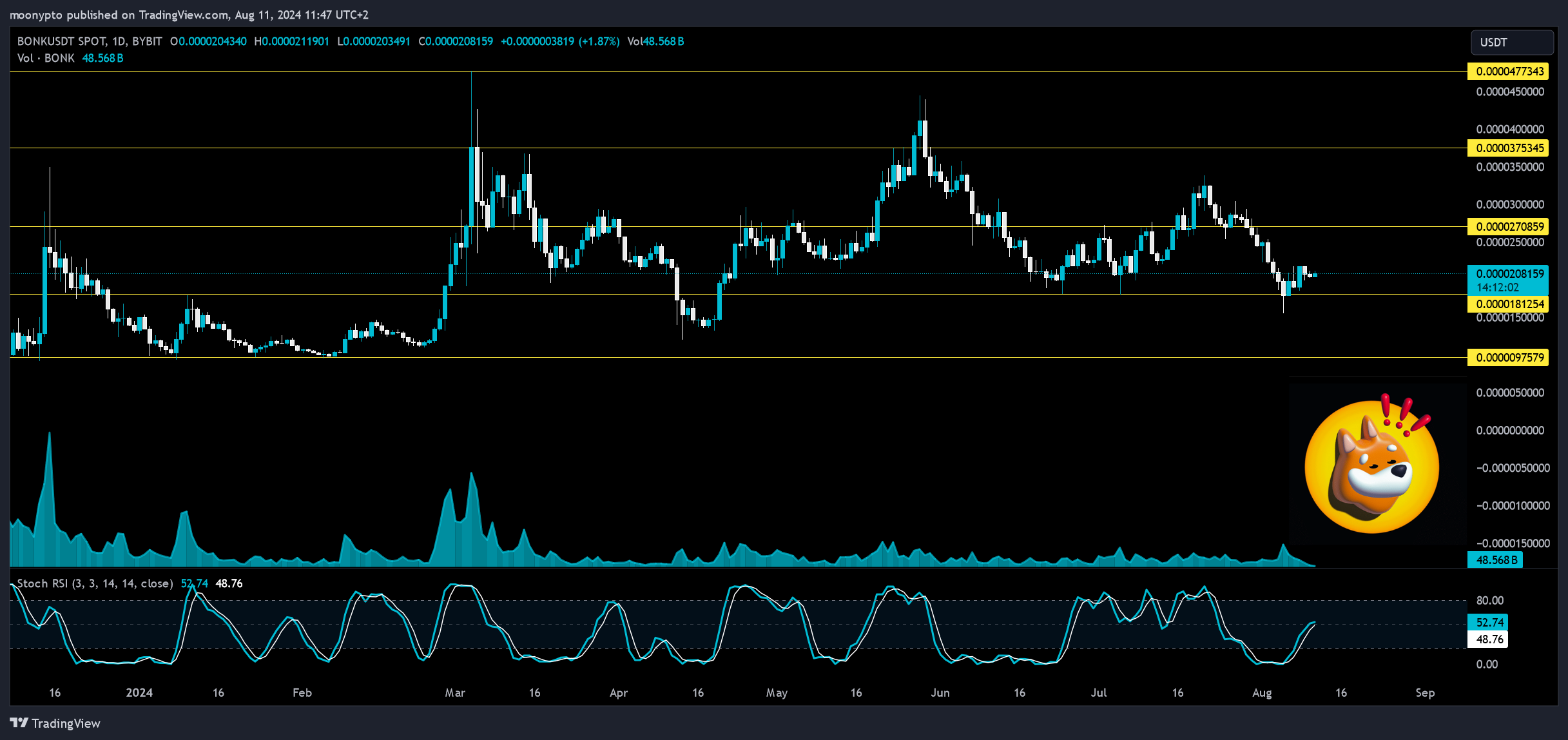The height and width of the screenshot is (740, 1568).
Task: Click the Apr label on time axis
Action: [619, 693]
